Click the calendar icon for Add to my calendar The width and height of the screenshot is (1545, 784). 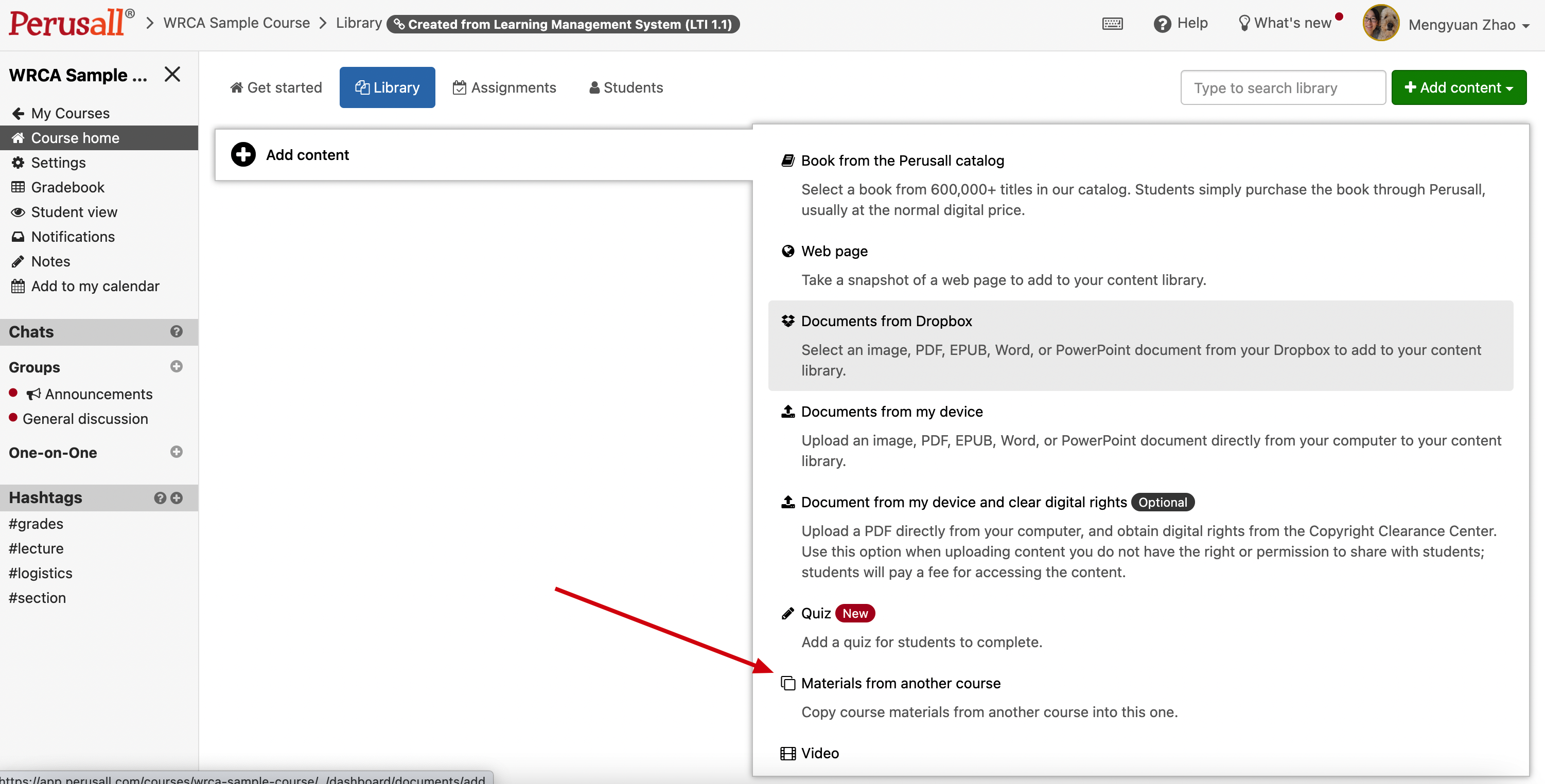click(18, 286)
